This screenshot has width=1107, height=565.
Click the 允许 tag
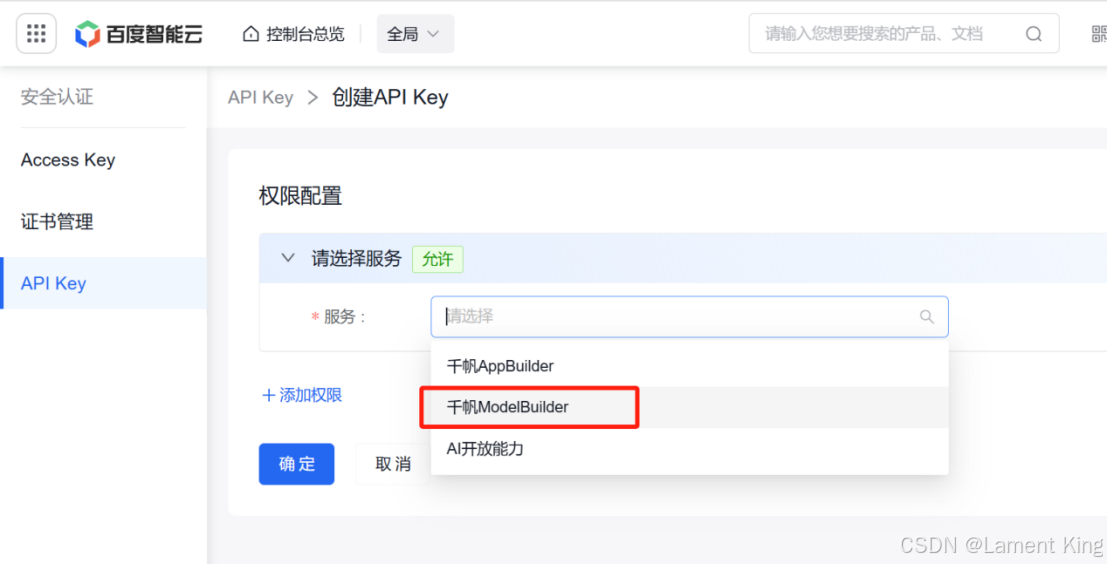438,259
